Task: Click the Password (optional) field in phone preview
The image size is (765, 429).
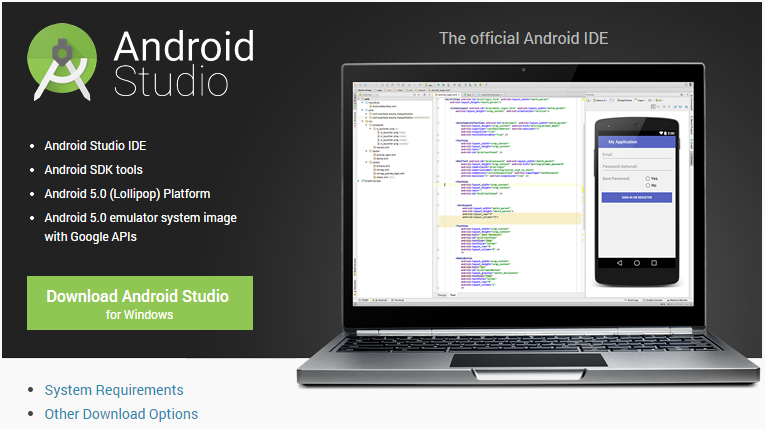Action: tap(637, 166)
